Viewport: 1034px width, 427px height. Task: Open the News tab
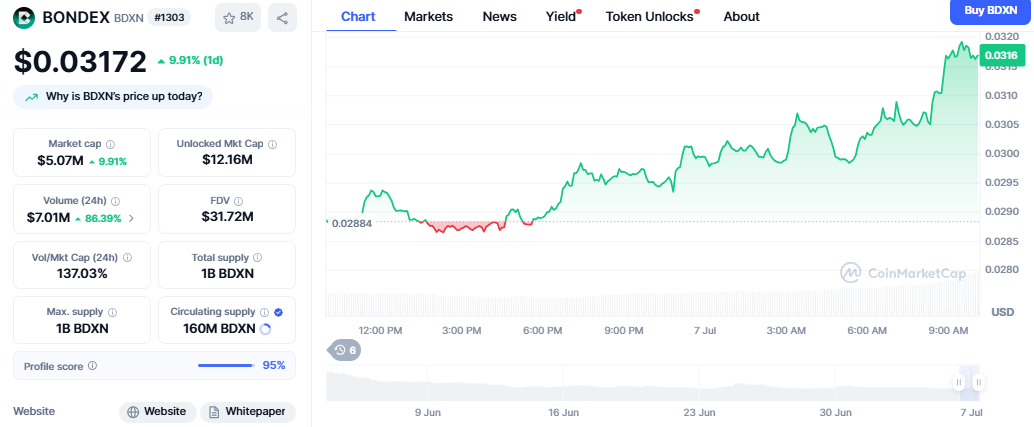tap(500, 16)
